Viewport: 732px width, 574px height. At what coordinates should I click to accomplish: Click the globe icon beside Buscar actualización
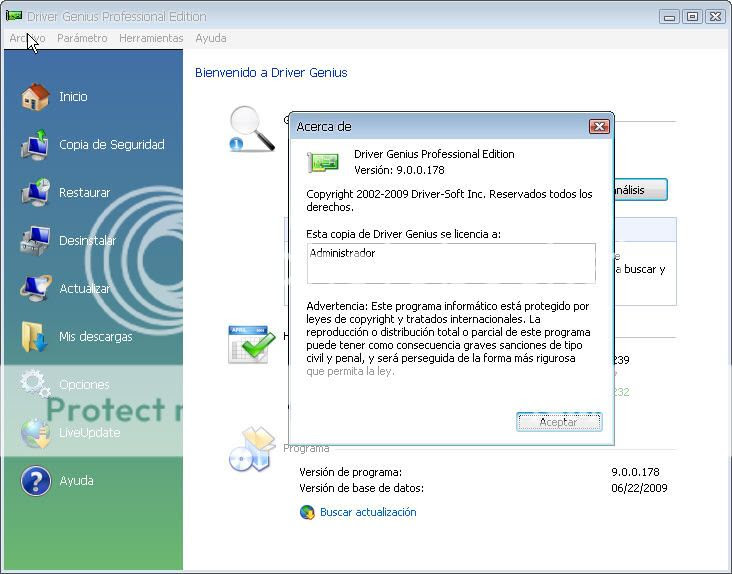(307, 512)
